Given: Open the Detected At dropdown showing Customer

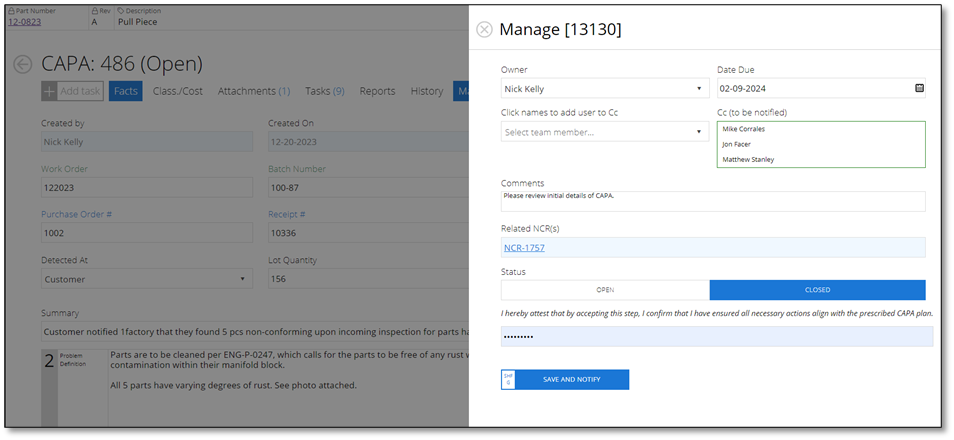Looking at the screenshot, I should pyautogui.click(x=147, y=279).
